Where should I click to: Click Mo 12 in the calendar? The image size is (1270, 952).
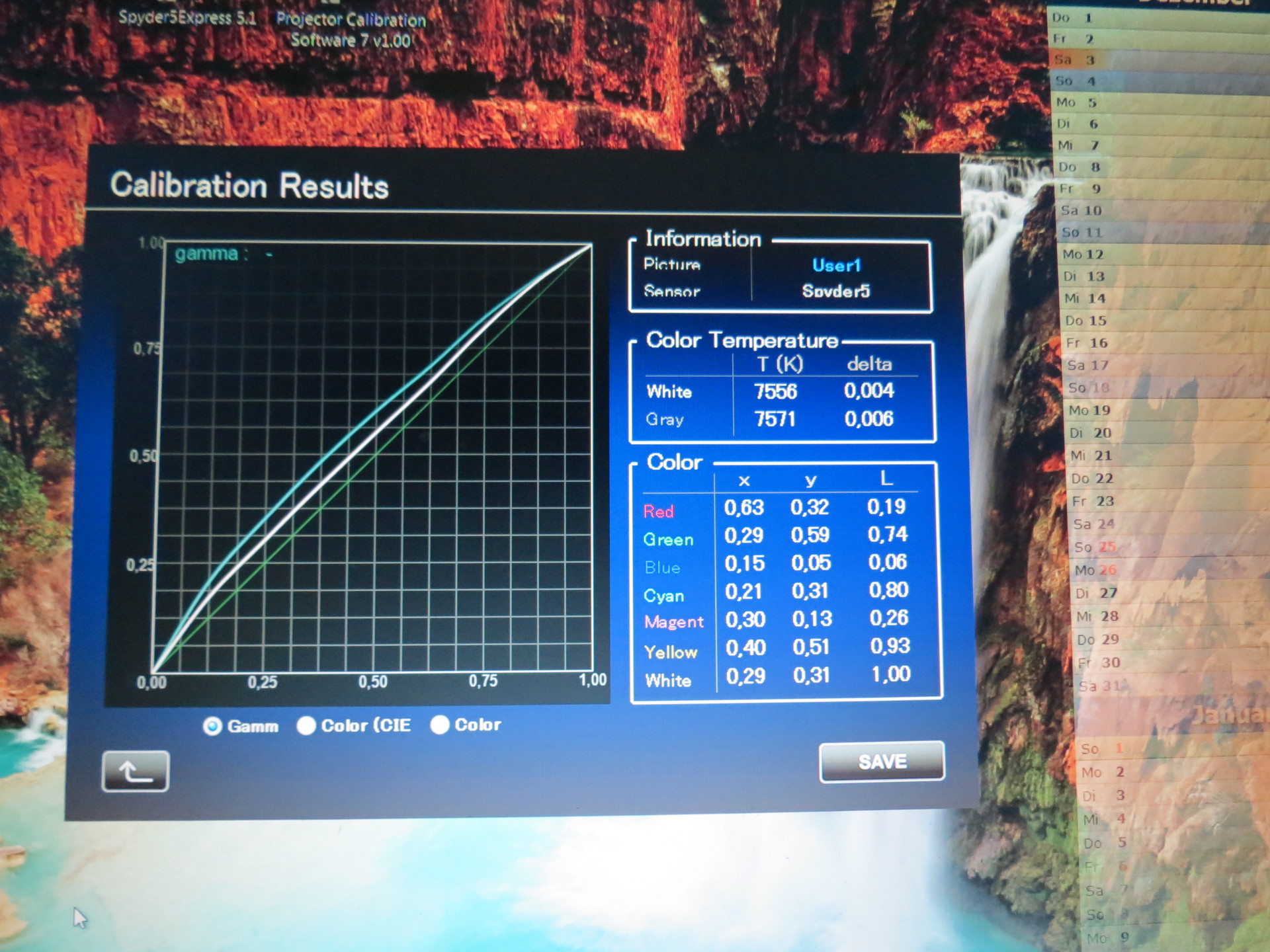click(1083, 255)
